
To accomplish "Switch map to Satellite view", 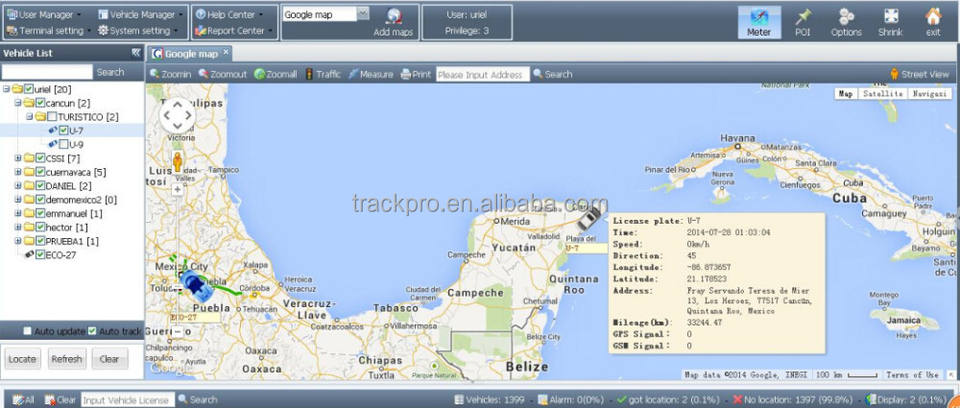I will tap(882, 94).
